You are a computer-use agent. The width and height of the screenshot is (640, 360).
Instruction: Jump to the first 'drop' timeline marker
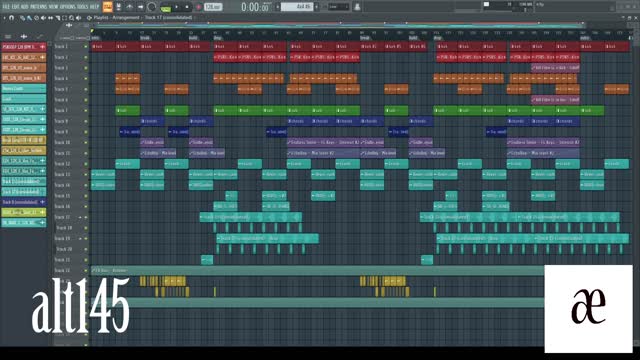pyautogui.click(x=217, y=38)
